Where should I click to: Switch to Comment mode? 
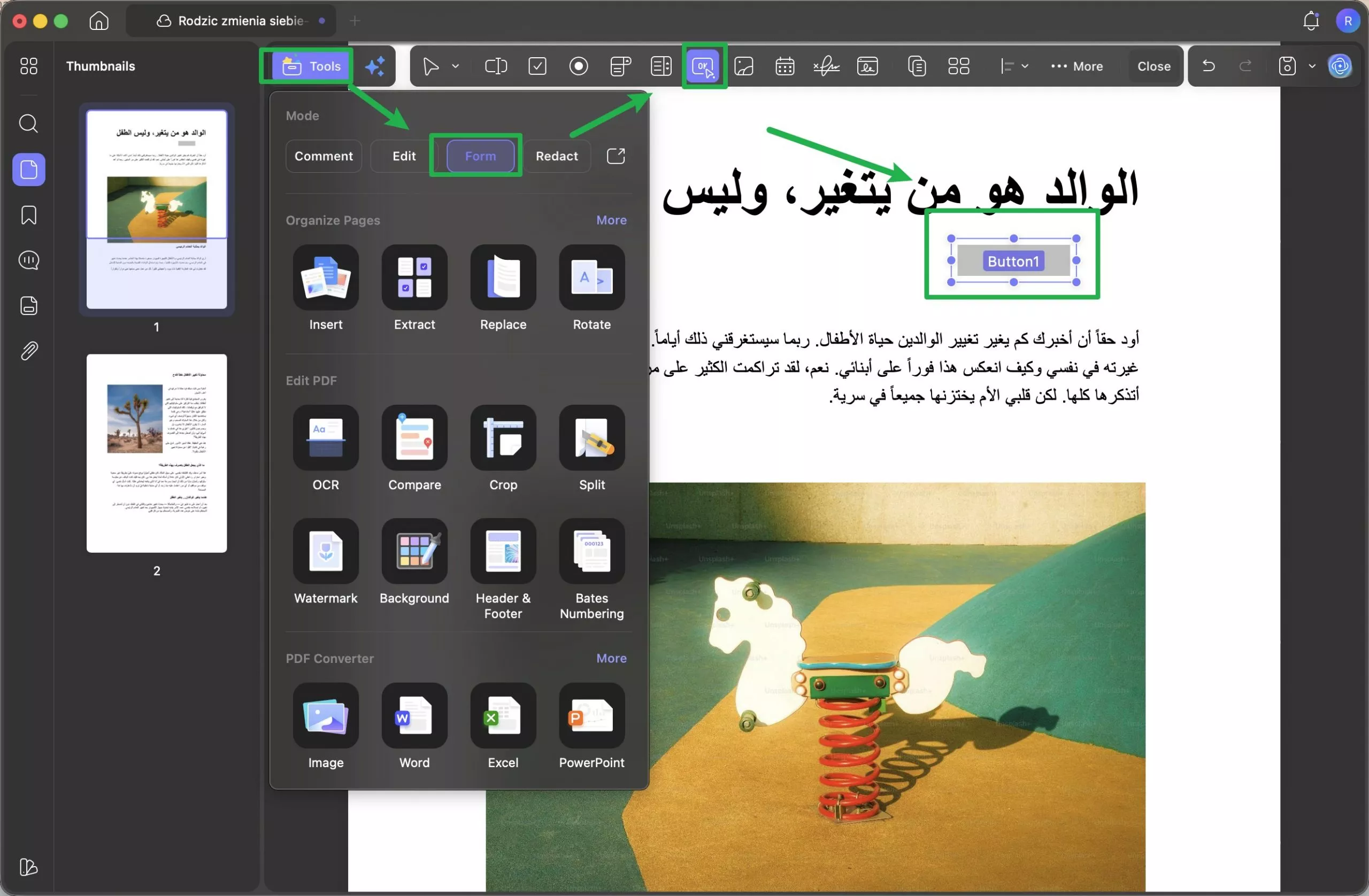tap(324, 156)
